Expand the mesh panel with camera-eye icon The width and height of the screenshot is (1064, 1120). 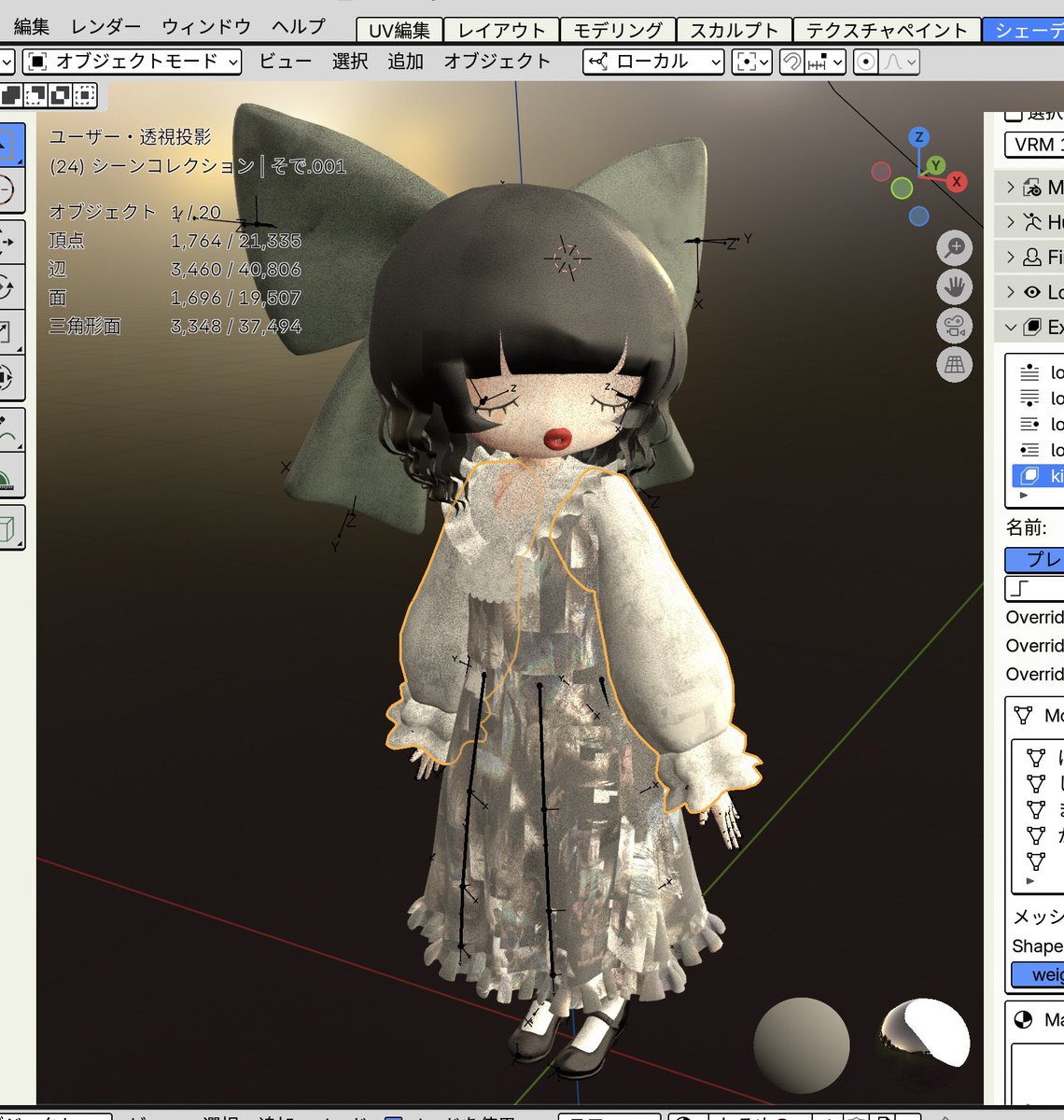(1029, 187)
